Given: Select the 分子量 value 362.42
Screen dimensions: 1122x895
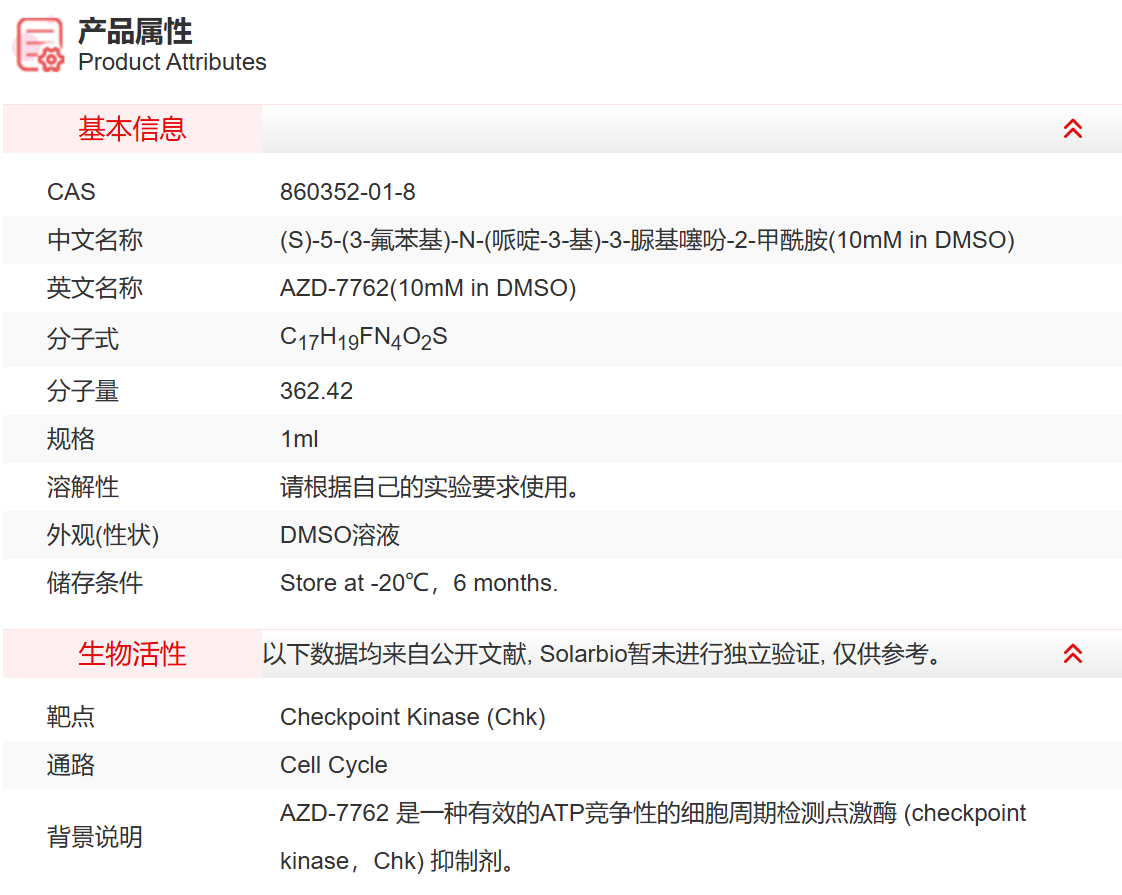Looking at the screenshot, I should [x=316, y=391].
